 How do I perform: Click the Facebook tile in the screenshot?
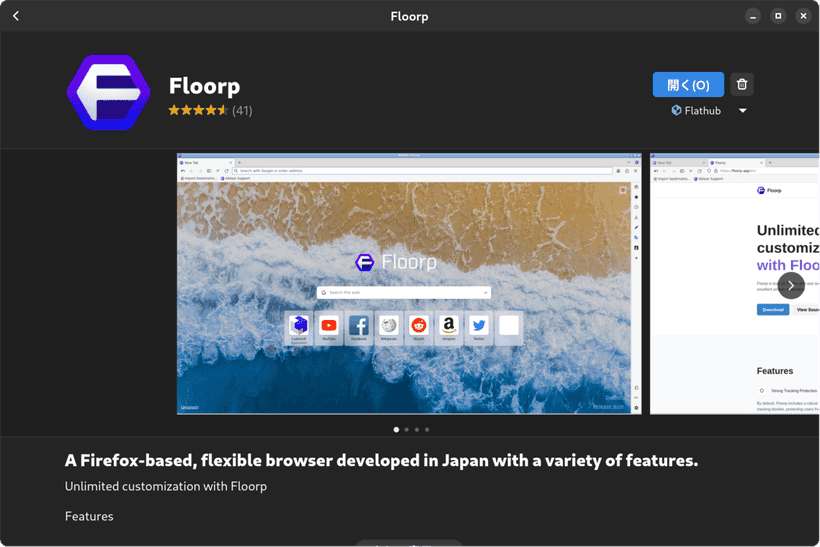click(x=359, y=326)
